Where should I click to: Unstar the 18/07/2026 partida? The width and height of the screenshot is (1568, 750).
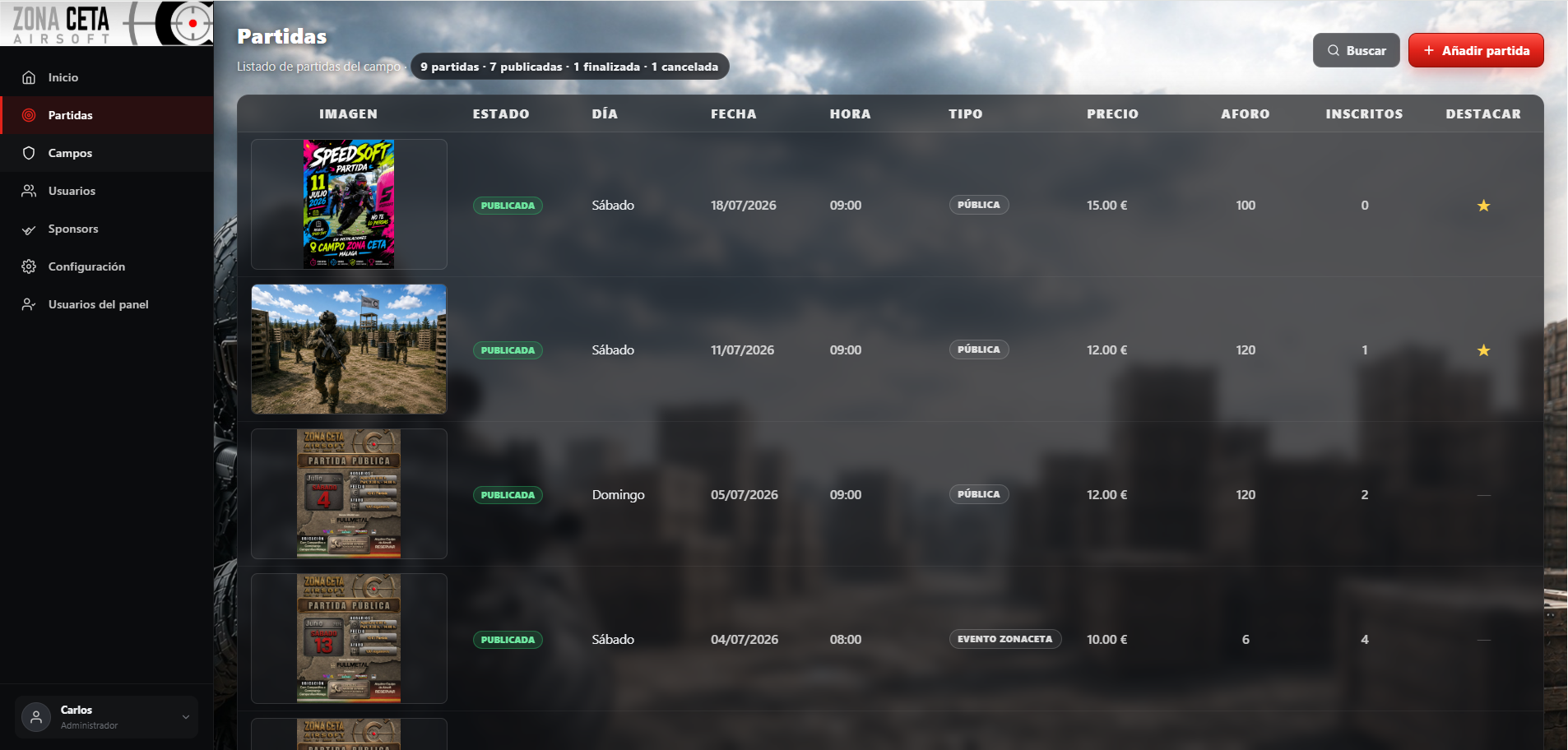[1483, 206]
